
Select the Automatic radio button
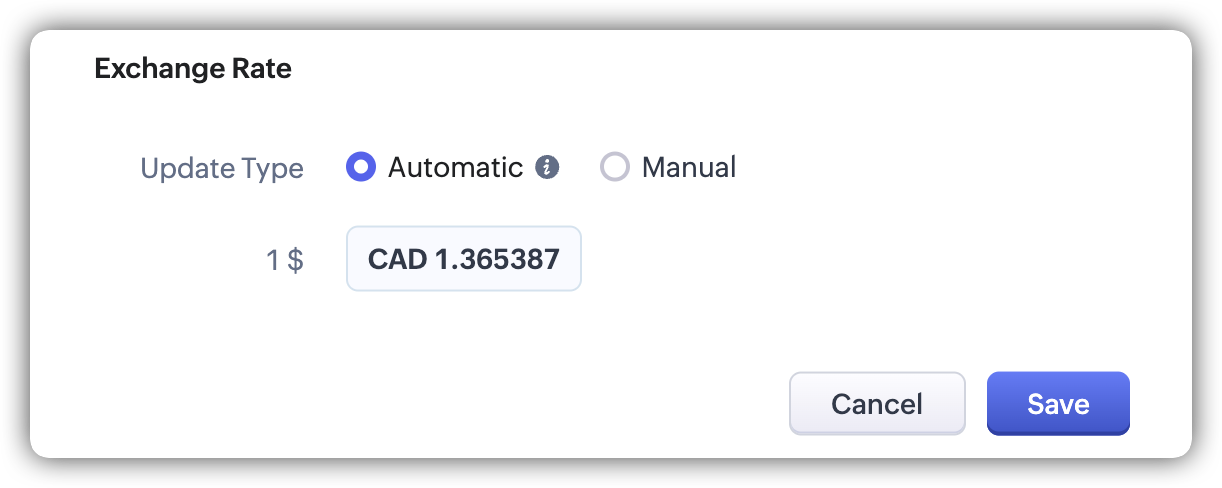(x=361, y=167)
